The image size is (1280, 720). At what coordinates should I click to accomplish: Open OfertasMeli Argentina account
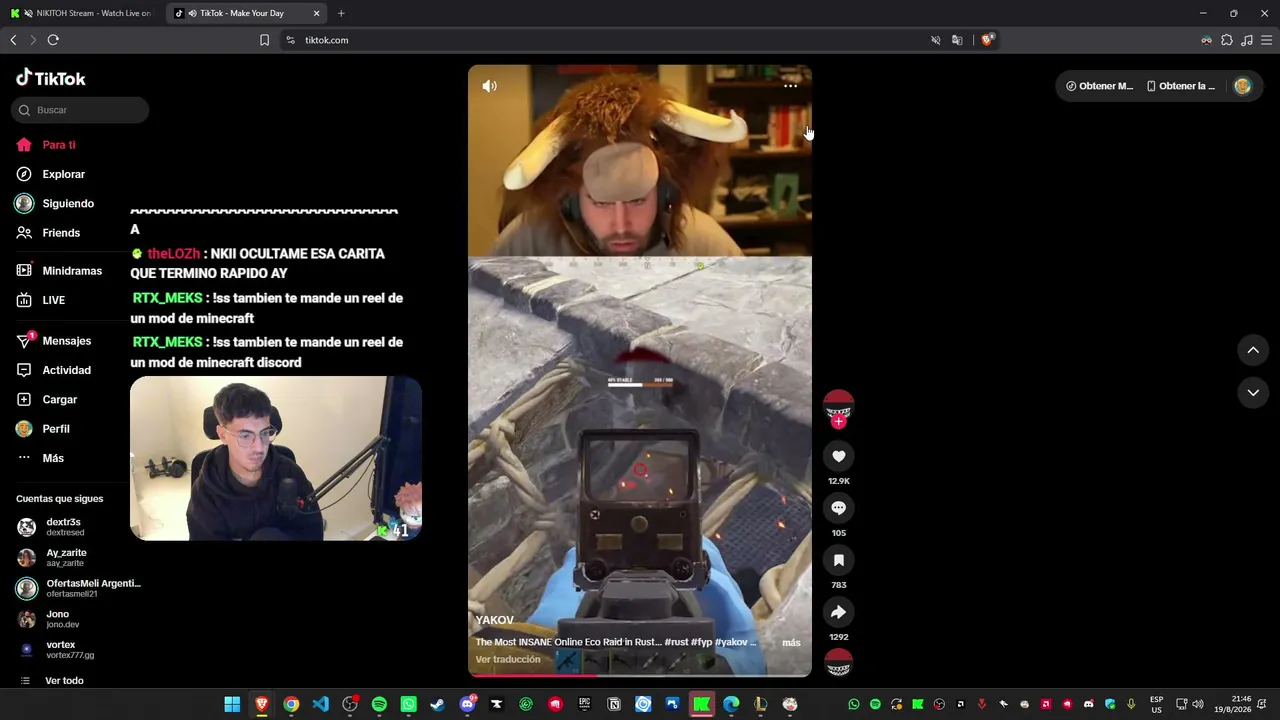(79, 588)
